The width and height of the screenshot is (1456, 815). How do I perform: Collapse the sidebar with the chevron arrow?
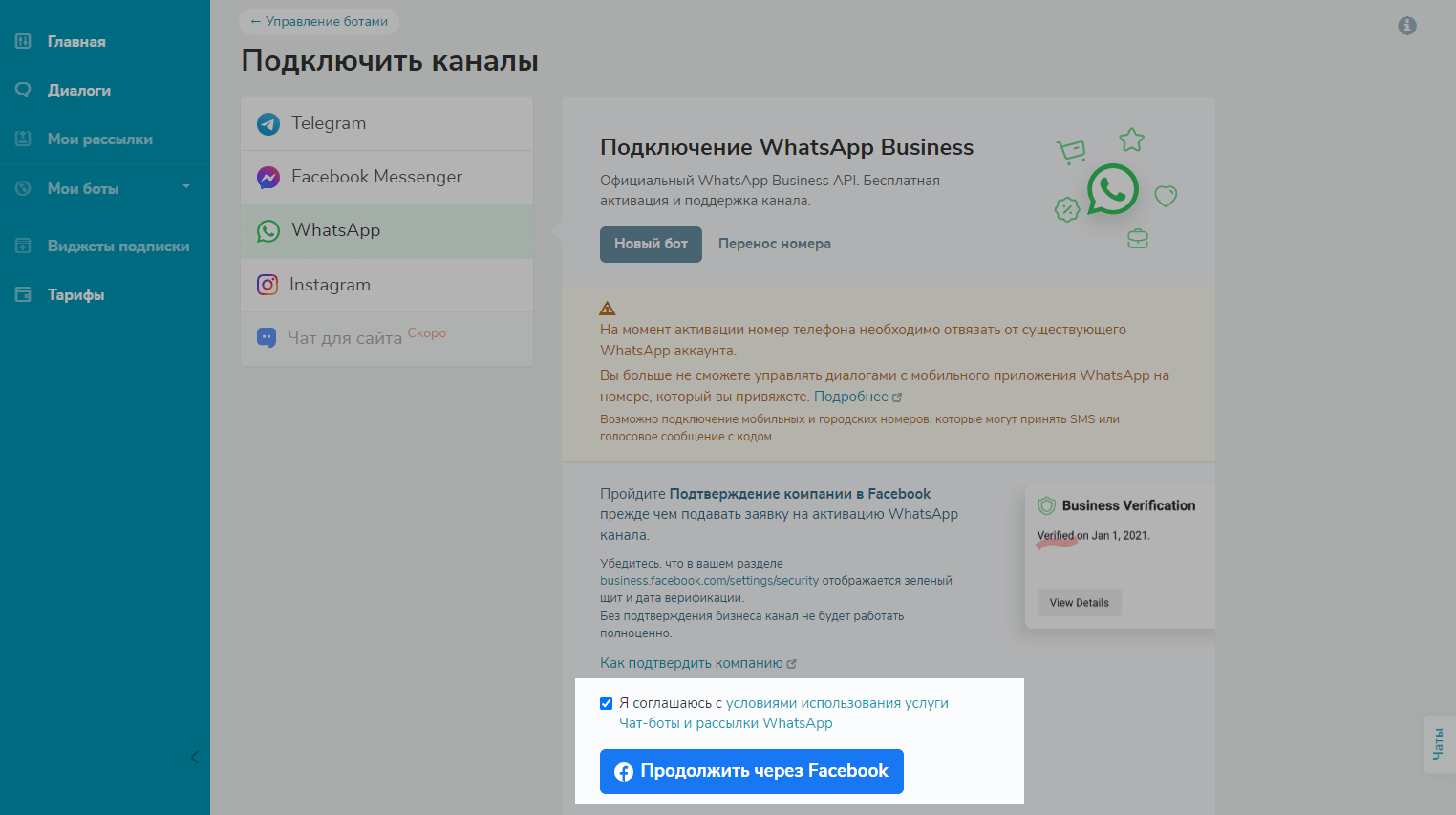194,757
